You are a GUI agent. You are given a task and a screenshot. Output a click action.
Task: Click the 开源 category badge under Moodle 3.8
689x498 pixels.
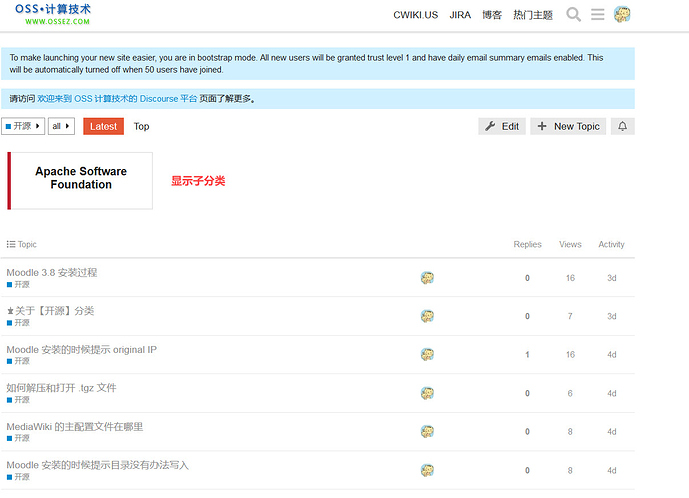[18, 284]
